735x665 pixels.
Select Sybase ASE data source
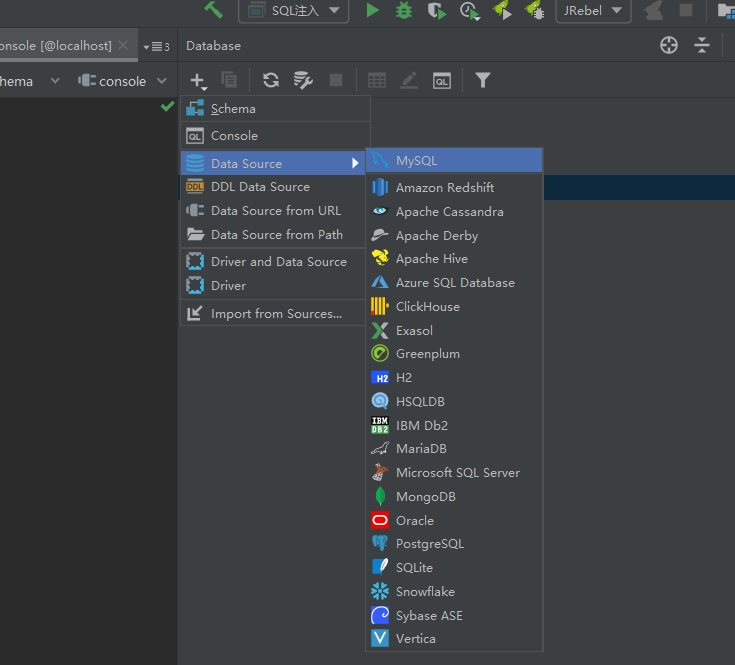coord(454,615)
